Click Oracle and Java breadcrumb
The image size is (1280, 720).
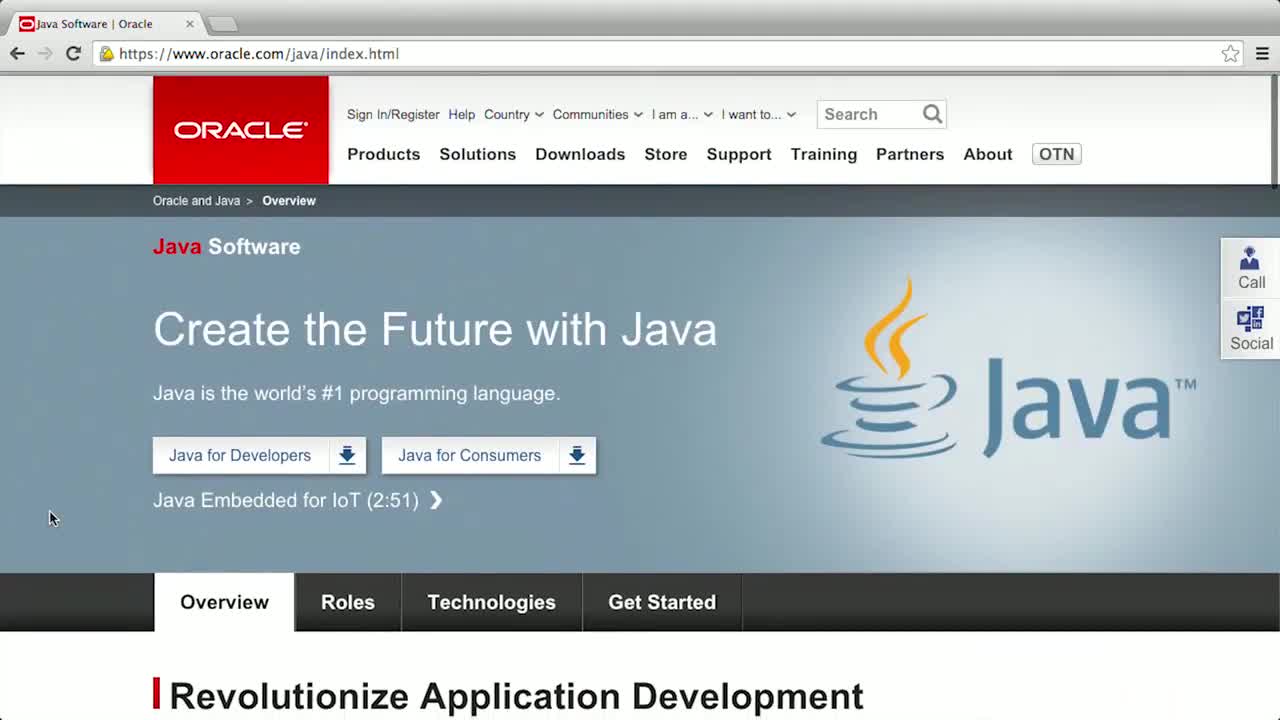(196, 201)
